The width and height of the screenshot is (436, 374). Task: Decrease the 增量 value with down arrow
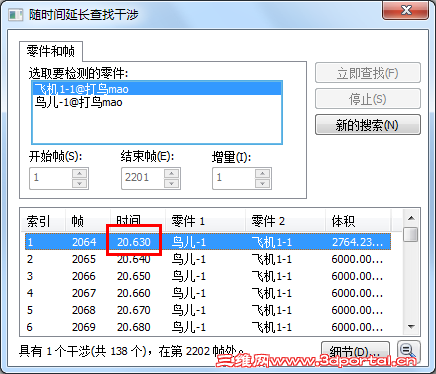tap(263, 183)
